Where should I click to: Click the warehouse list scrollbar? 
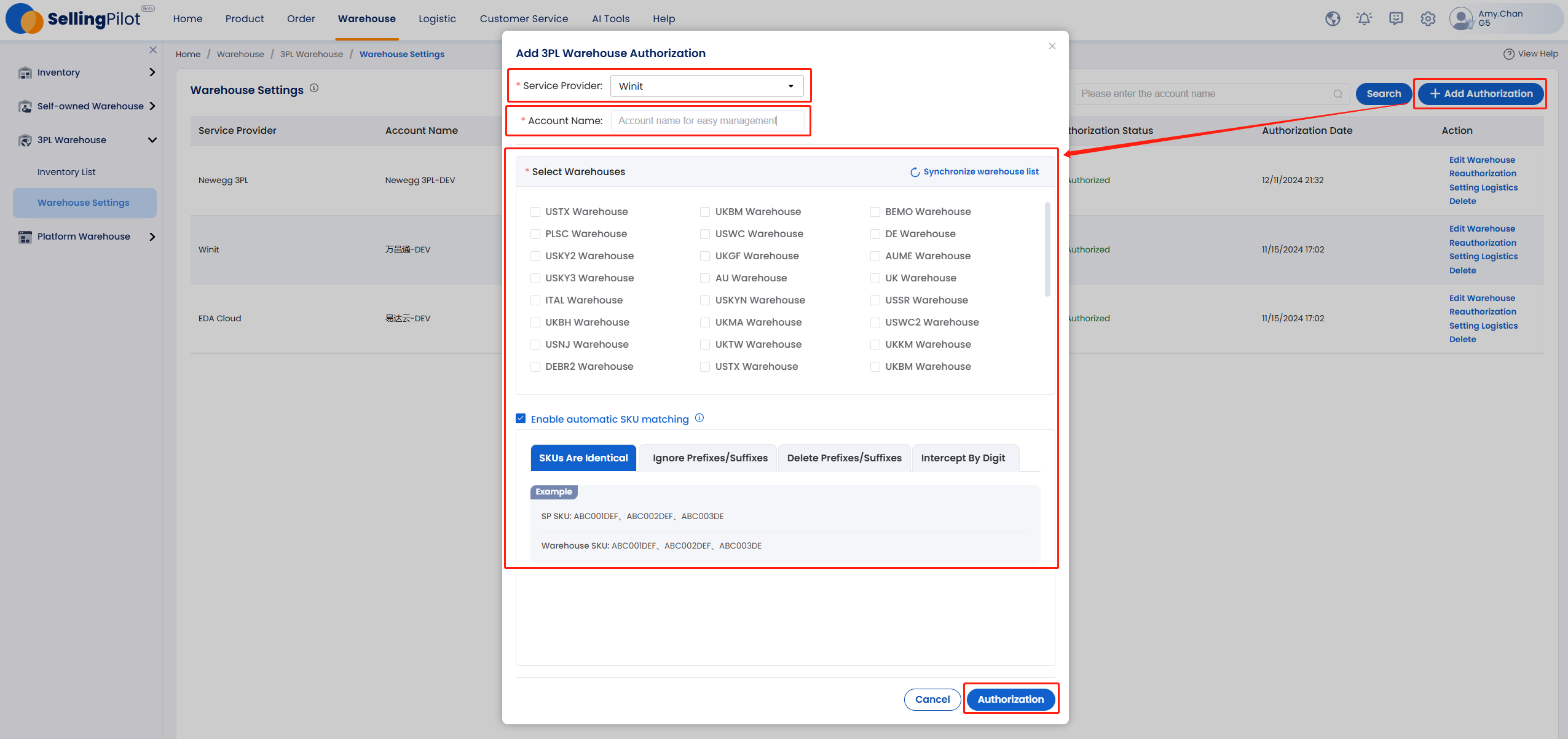1047,249
